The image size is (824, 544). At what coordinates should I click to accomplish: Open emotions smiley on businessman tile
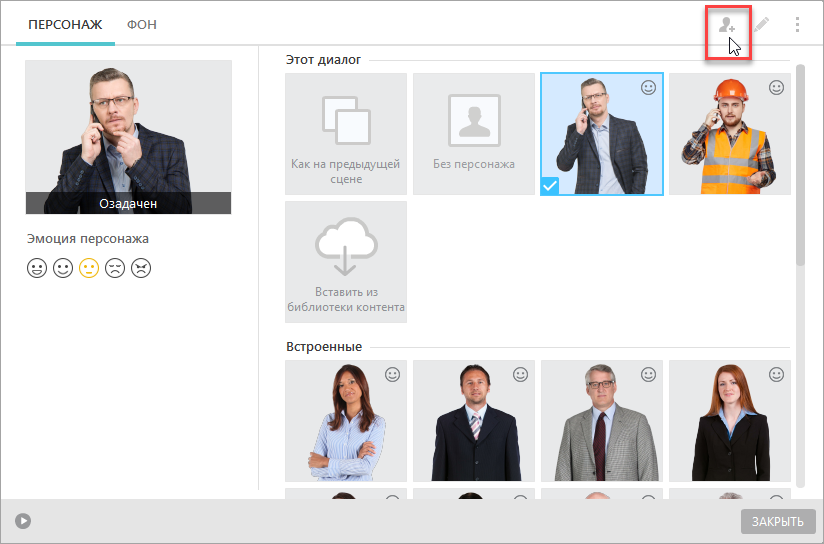tap(648, 87)
